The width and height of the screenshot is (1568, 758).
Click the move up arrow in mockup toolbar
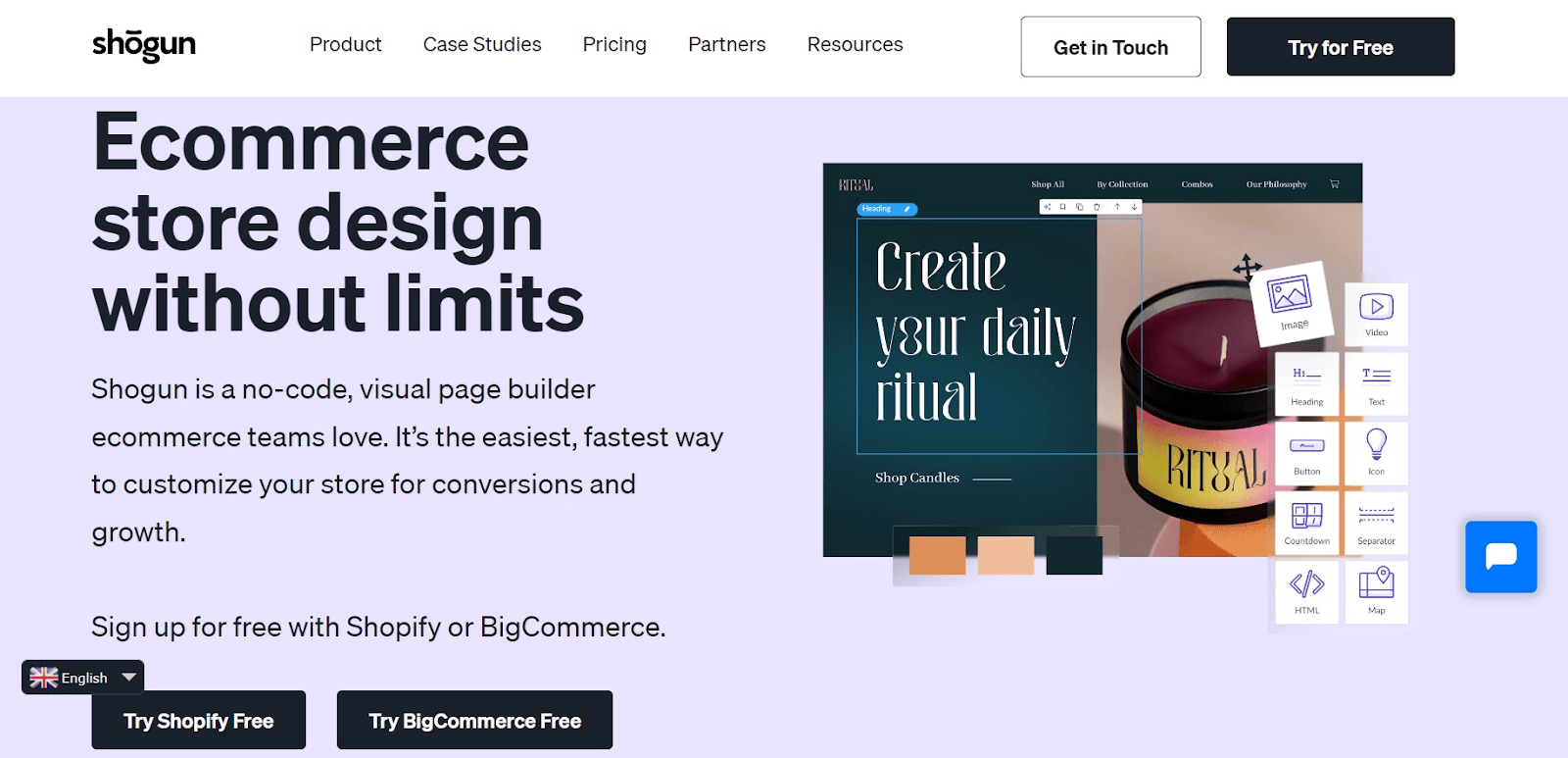coord(1117,207)
